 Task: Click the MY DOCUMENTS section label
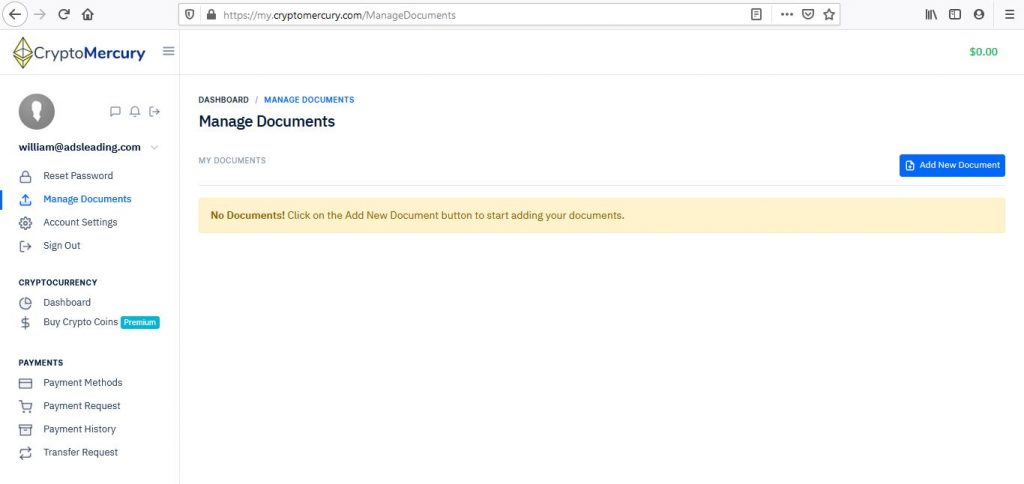(232, 160)
